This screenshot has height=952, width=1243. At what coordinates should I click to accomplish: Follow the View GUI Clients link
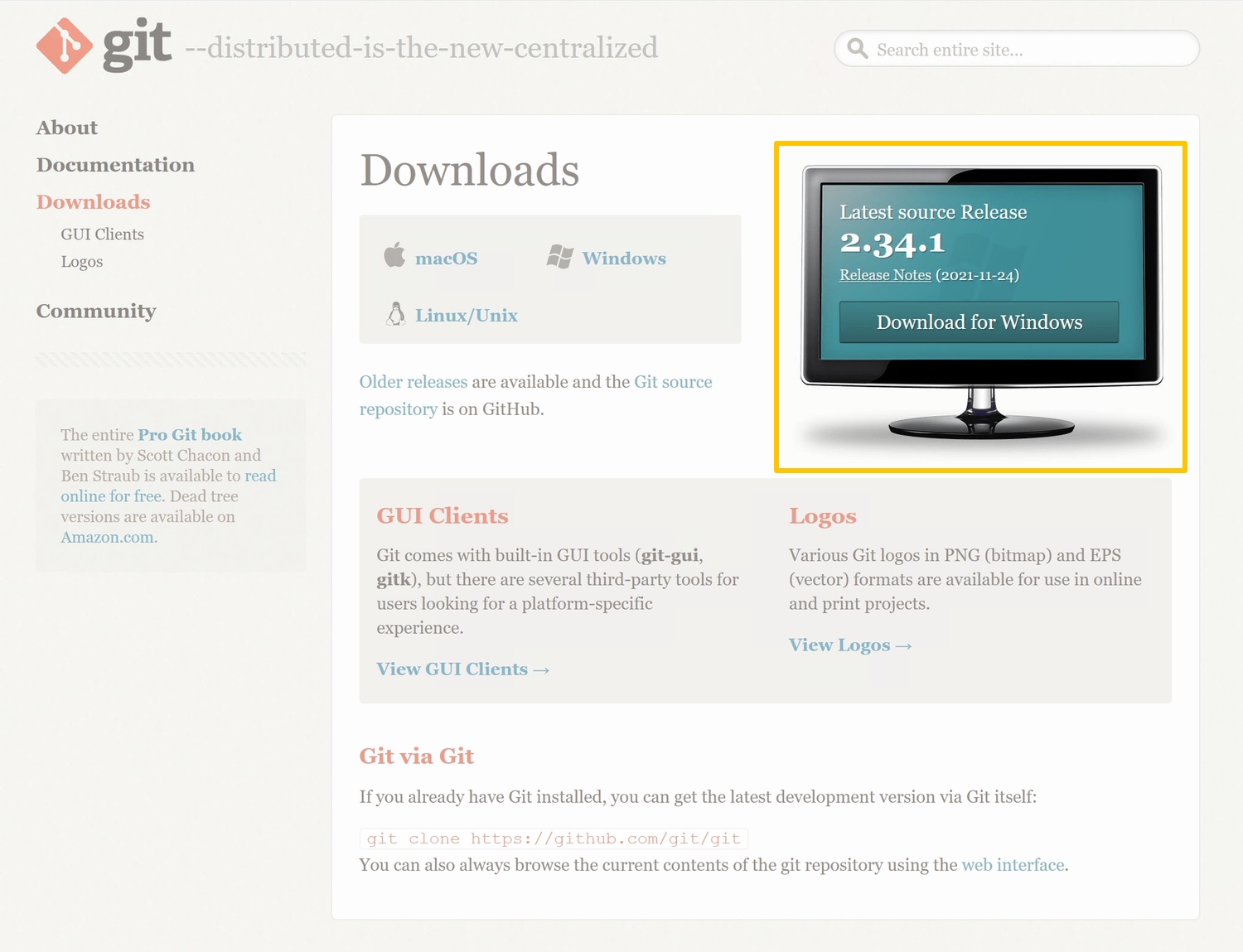tap(462, 669)
